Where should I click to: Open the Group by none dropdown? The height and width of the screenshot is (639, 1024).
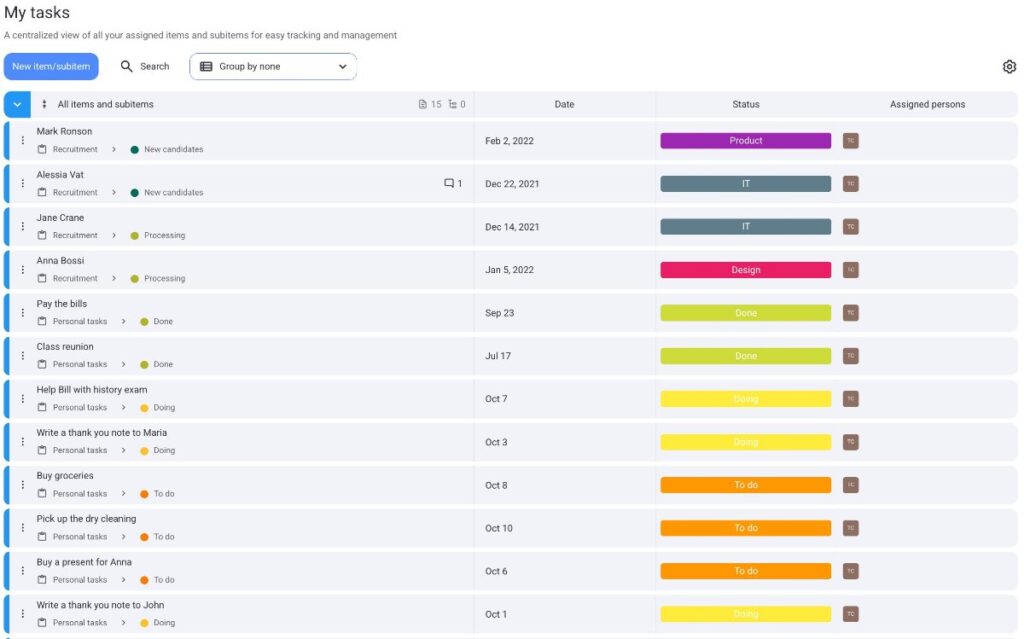tap(273, 67)
